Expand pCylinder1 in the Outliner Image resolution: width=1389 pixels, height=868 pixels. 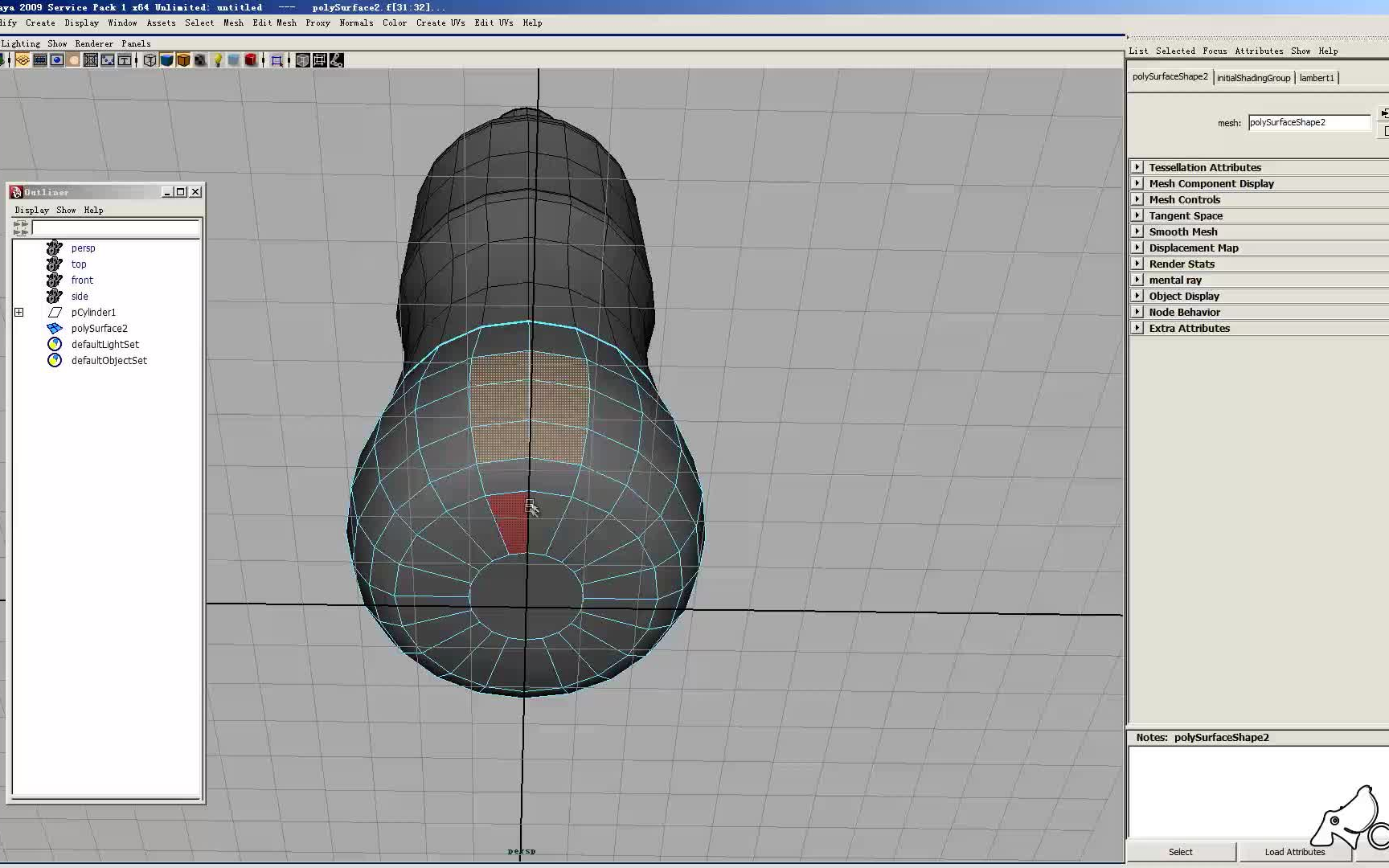coord(19,312)
